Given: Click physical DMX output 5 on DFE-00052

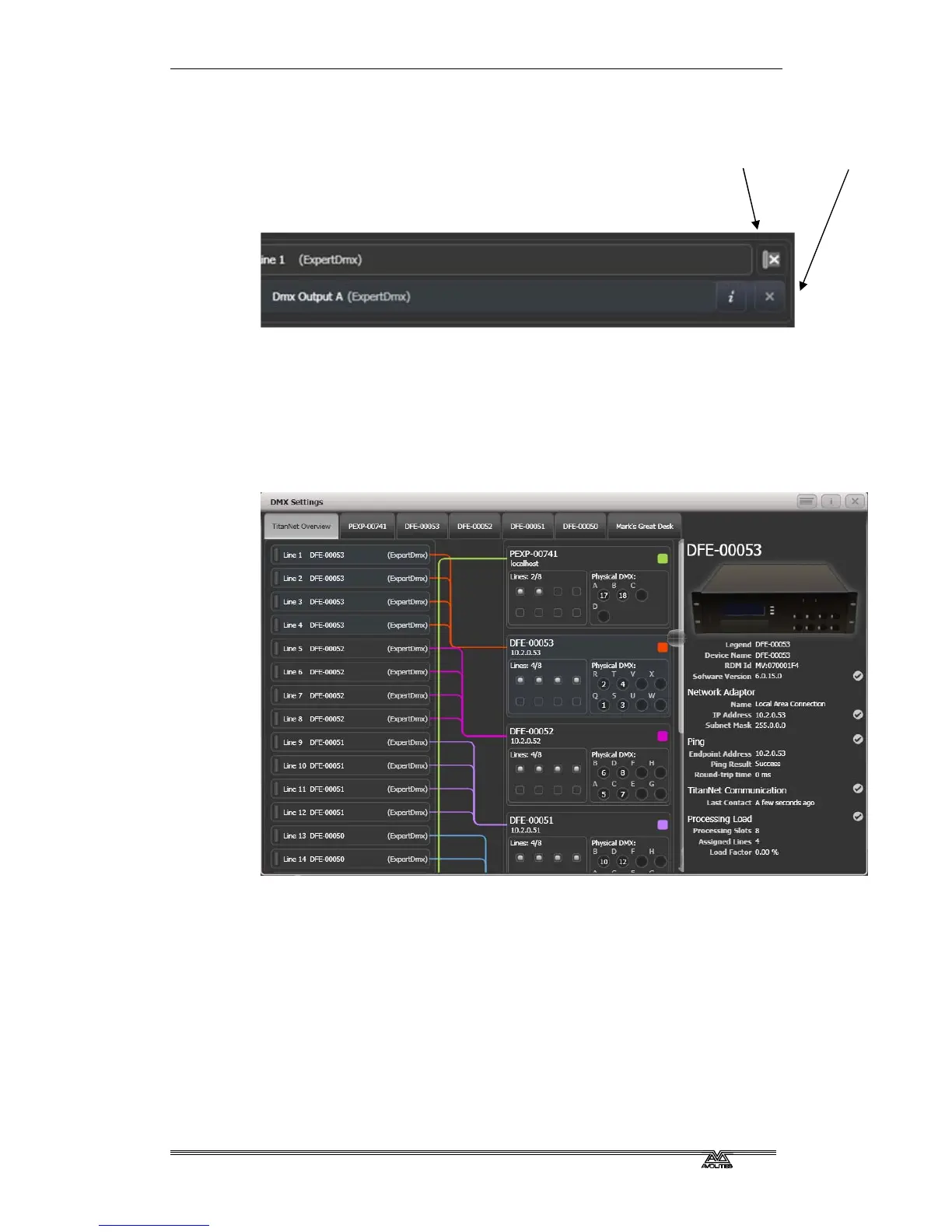Looking at the screenshot, I should click(604, 794).
